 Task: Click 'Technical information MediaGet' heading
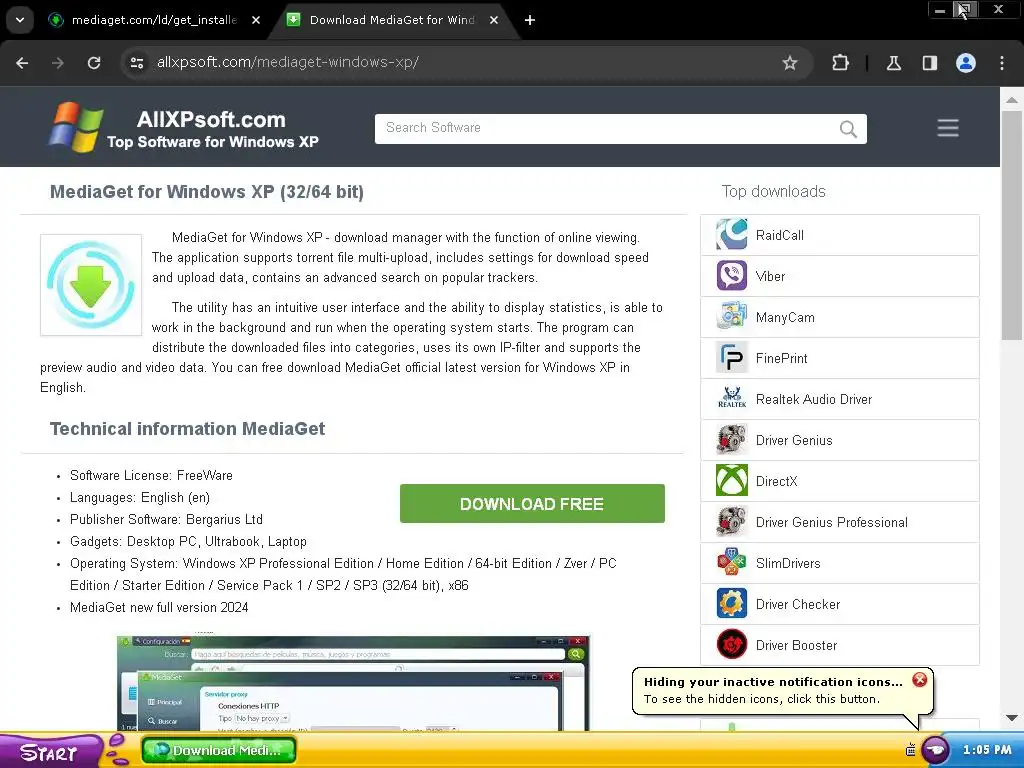click(x=187, y=429)
